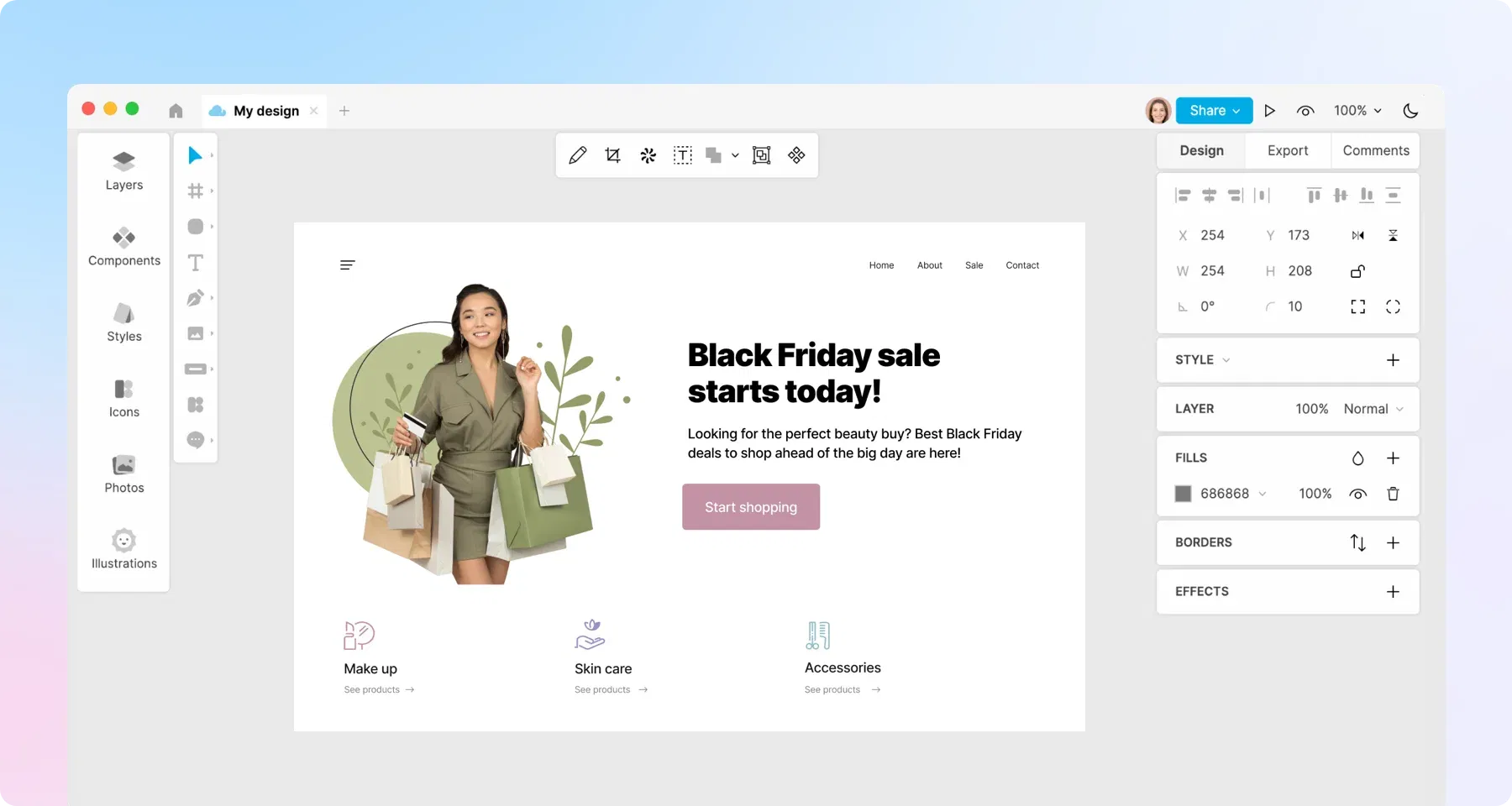Switch to dark mode
The width and height of the screenshot is (1512, 806).
point(1410,111)
